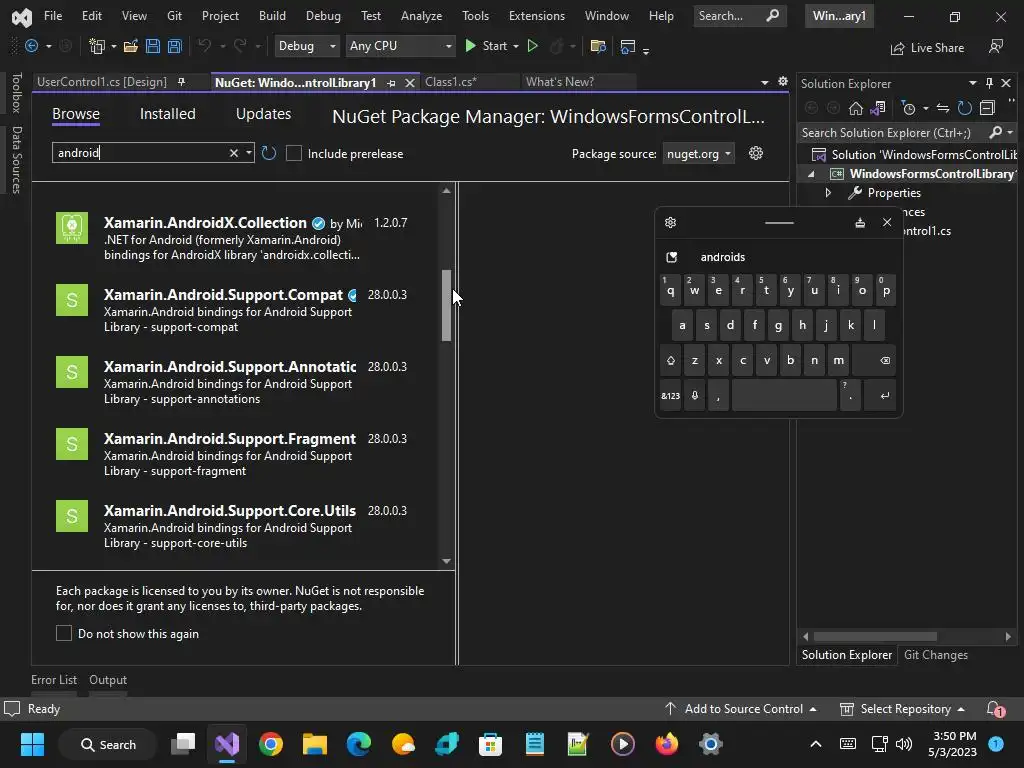This screenshot has height=768, width=1024.
Task: Switch to the Updates tab
Action: pos(263,114)
